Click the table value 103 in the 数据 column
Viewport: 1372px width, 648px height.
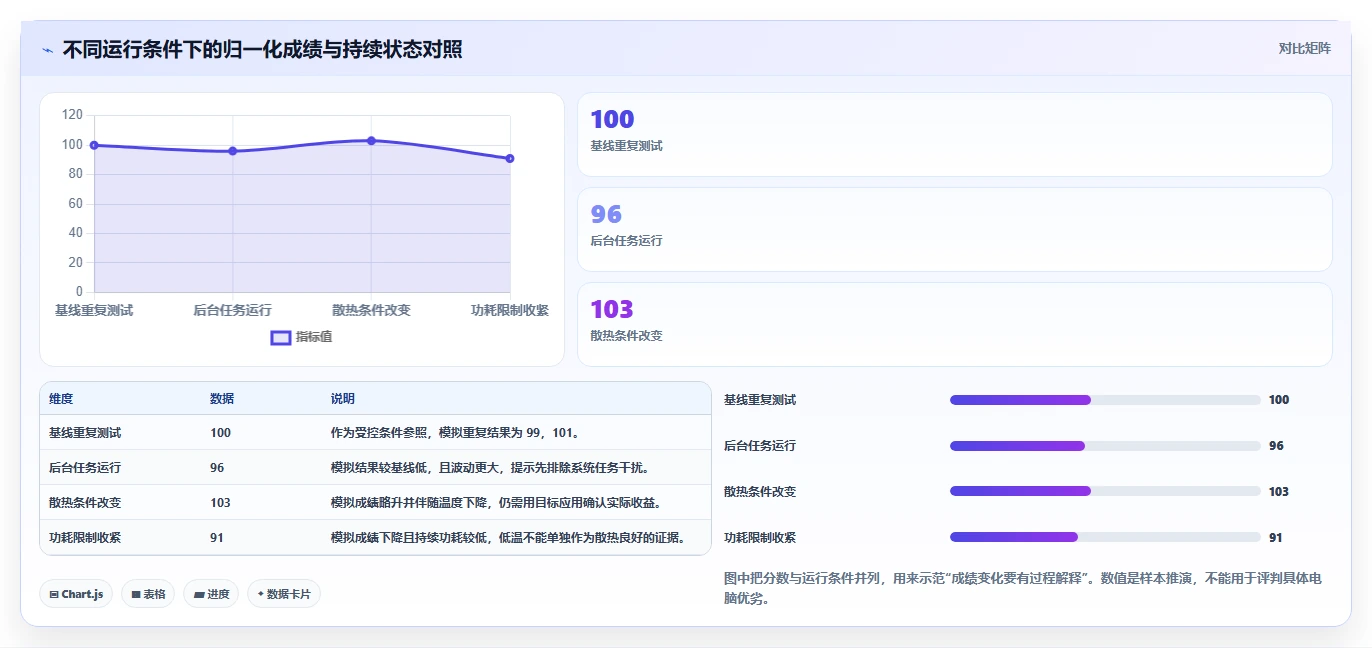[220, 502]
